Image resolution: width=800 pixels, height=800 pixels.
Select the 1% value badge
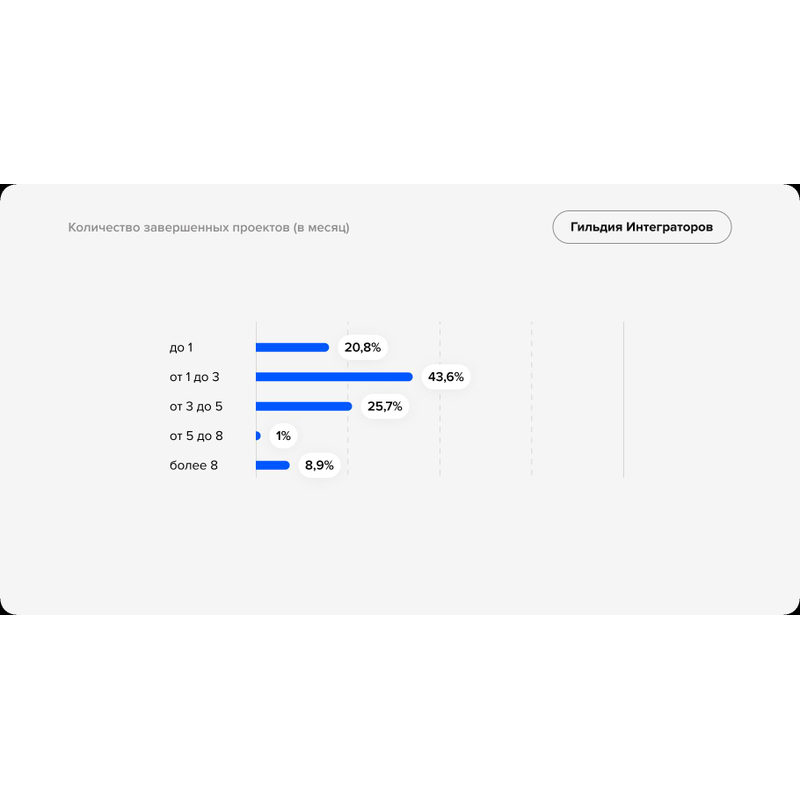coord(283,436)
